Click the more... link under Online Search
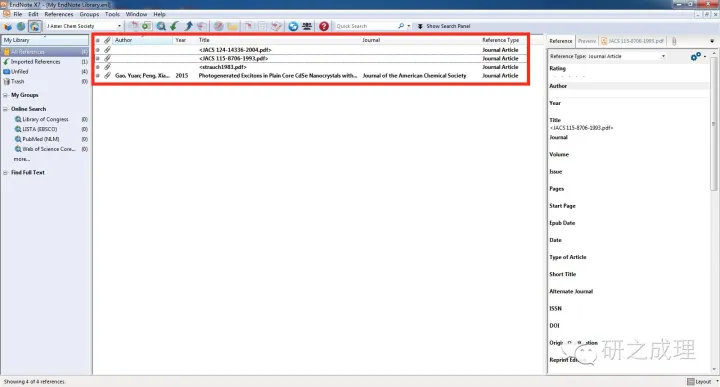 point(22,159)
